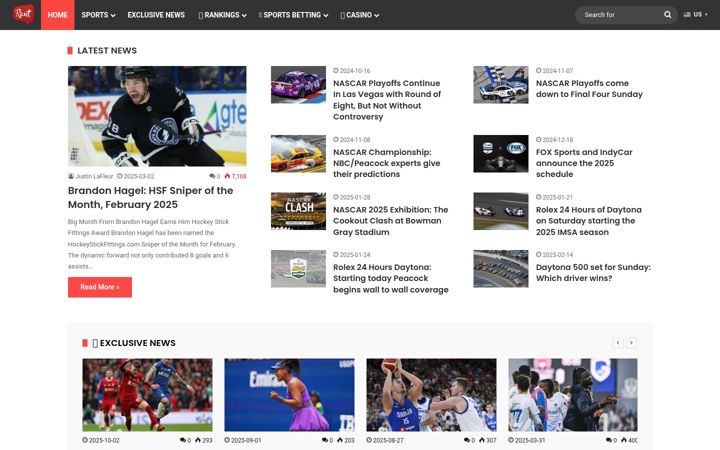Screen dimensions: 720x450
Task: Click flame icon showing 307 views
Action: coord(482,440)
